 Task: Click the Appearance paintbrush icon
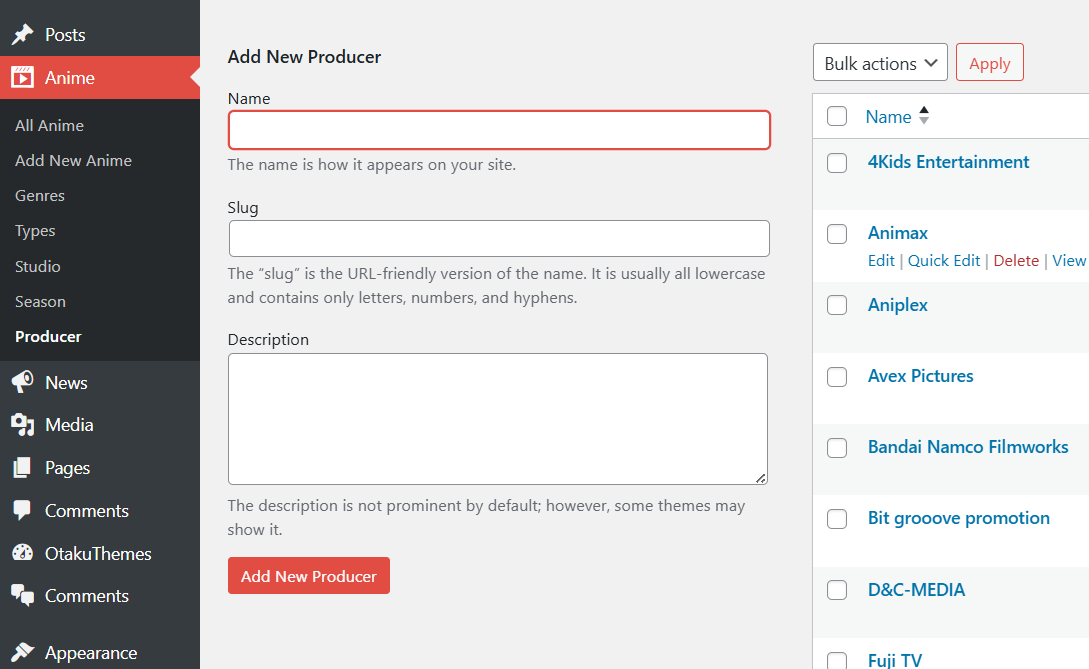[x=22, y=653]
